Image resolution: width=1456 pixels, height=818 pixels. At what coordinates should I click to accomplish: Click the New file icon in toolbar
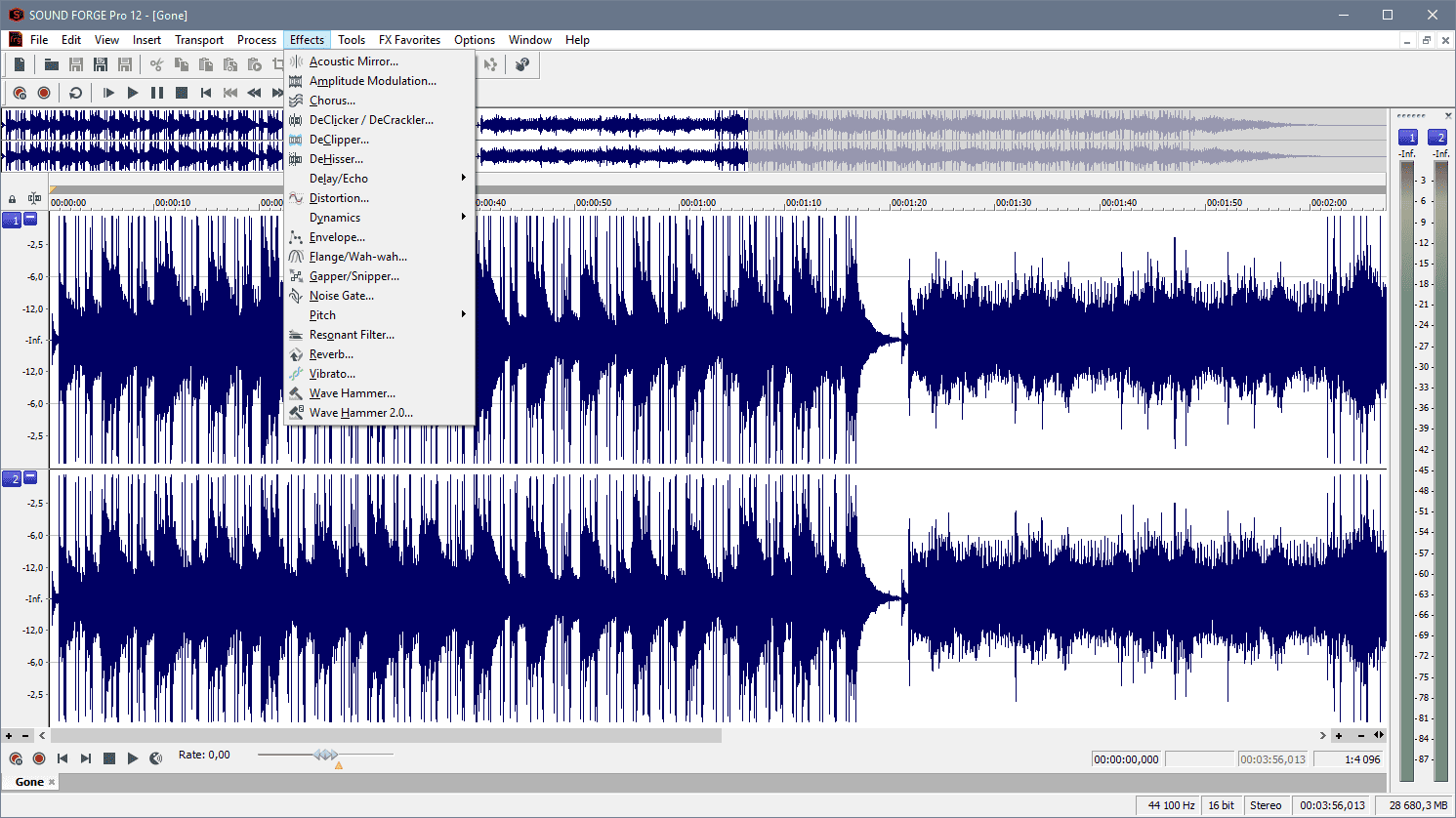(20, 64)
